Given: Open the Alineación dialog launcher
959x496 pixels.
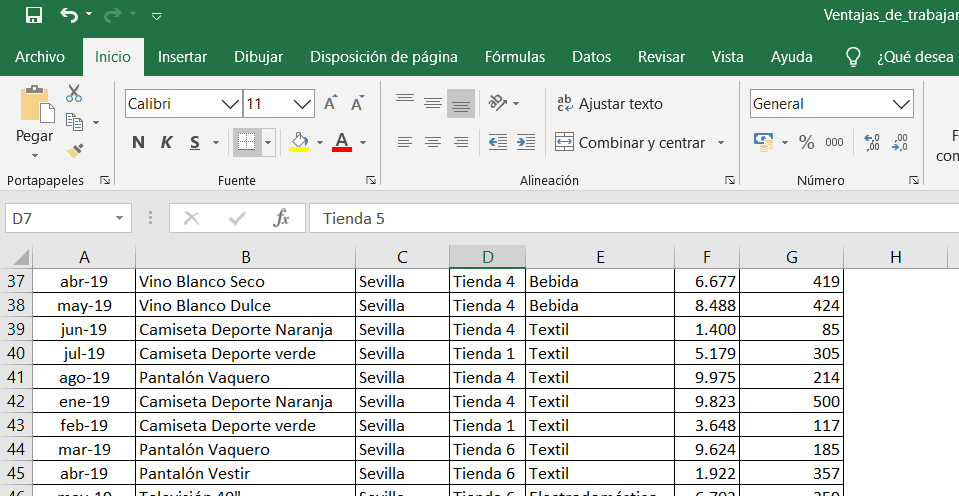Looking at the screenshot, I should (x=730, y=180).
